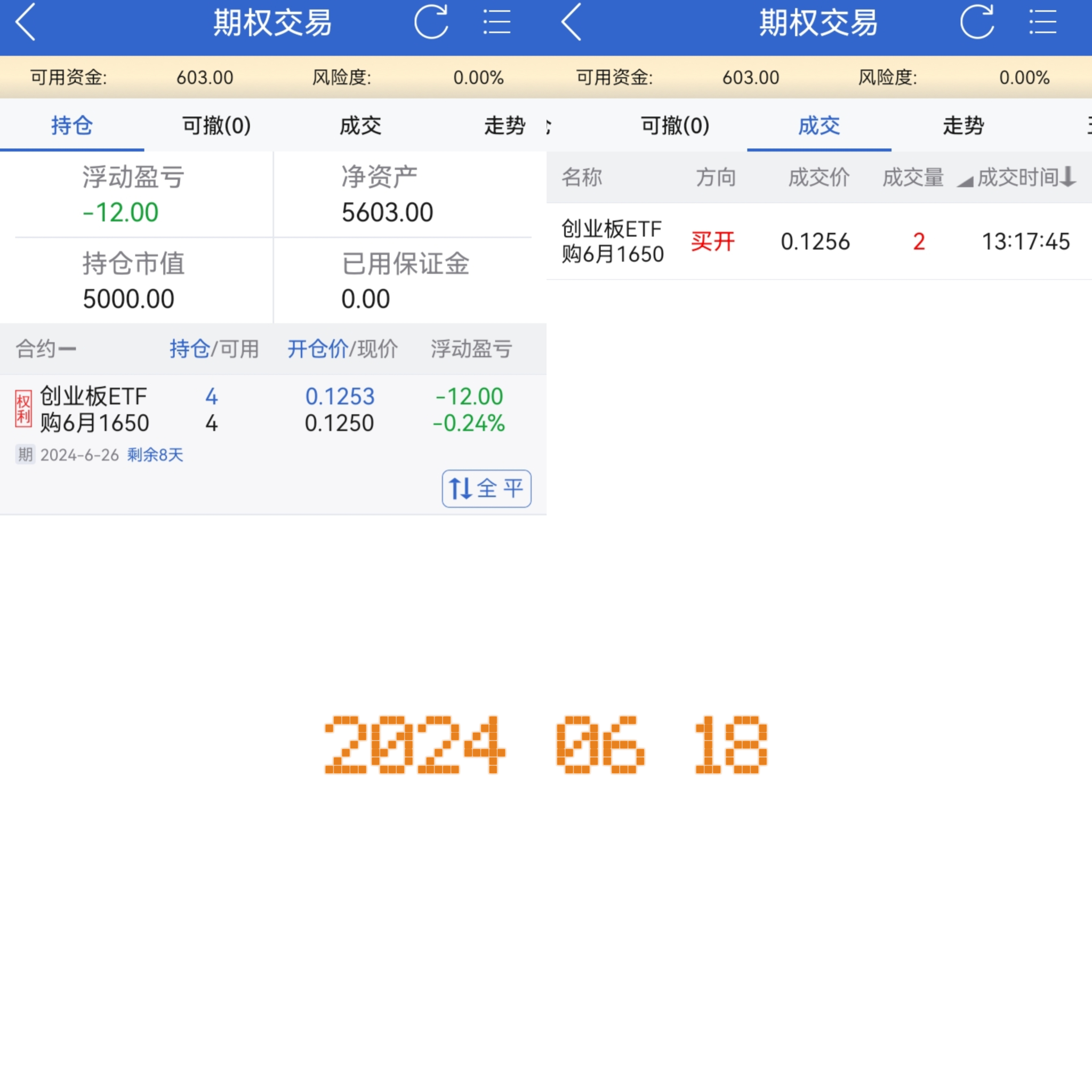Toggle 持仓/可用 column header

(x=214, y=349)
